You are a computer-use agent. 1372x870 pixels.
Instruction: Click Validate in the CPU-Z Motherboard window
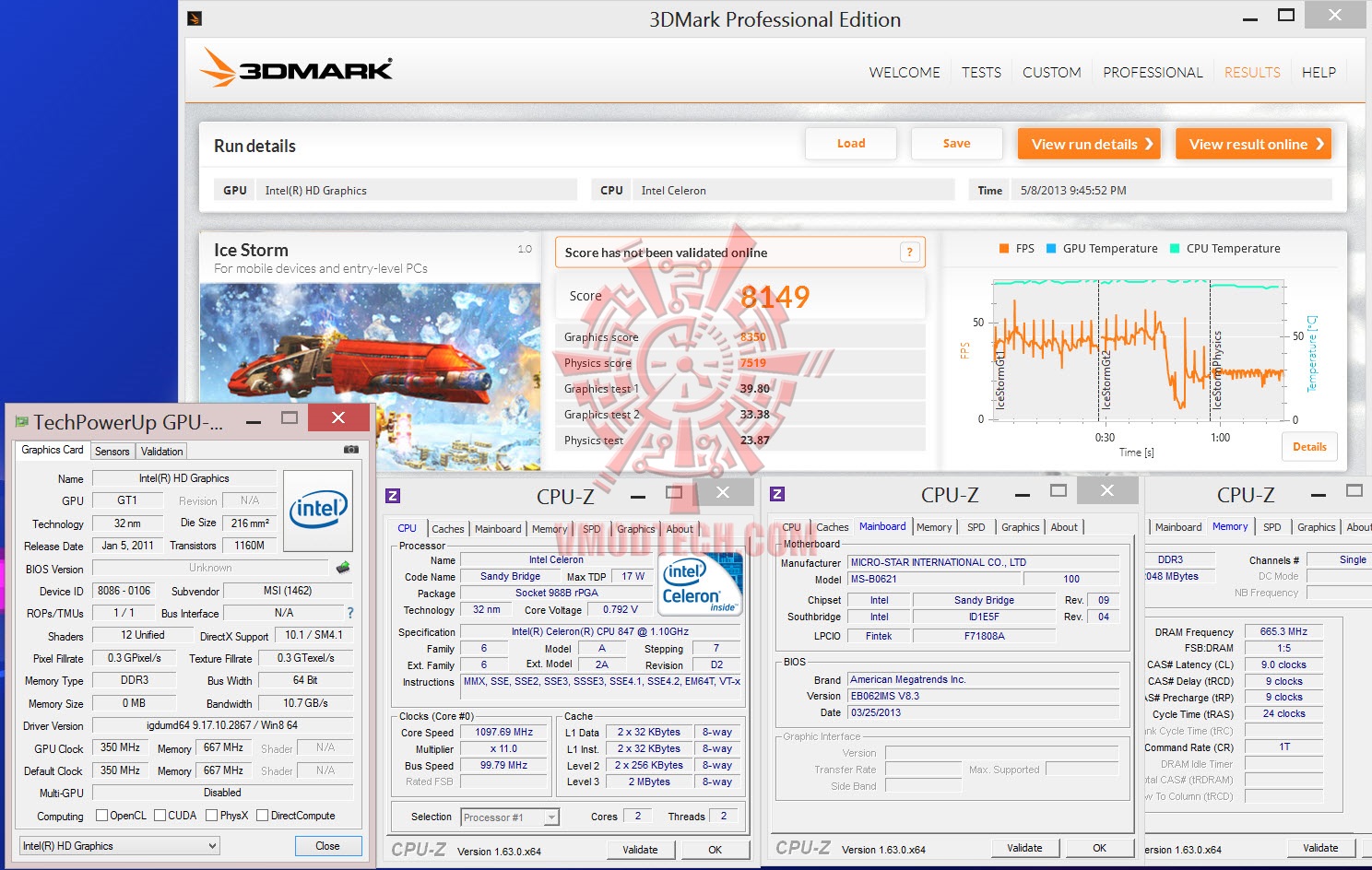coord(1024,848)
